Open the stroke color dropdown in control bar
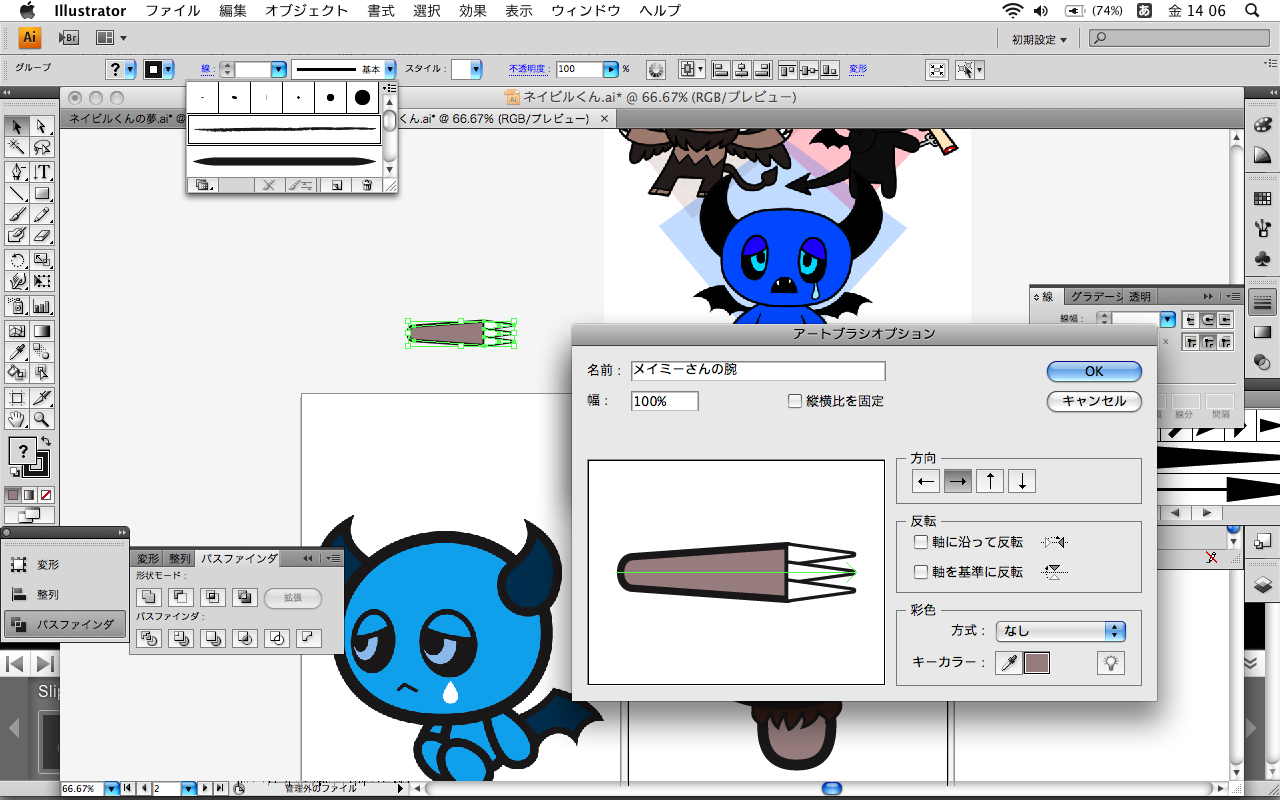This screenshot has width=1280, height=800. point(168,69)
